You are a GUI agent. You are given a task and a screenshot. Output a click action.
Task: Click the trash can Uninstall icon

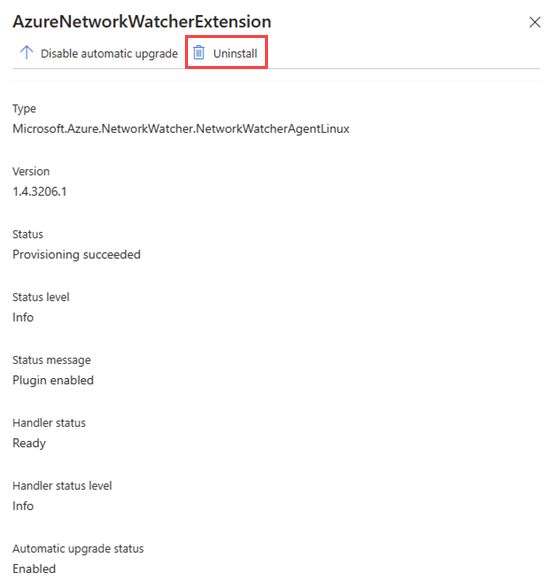point(199,52)
